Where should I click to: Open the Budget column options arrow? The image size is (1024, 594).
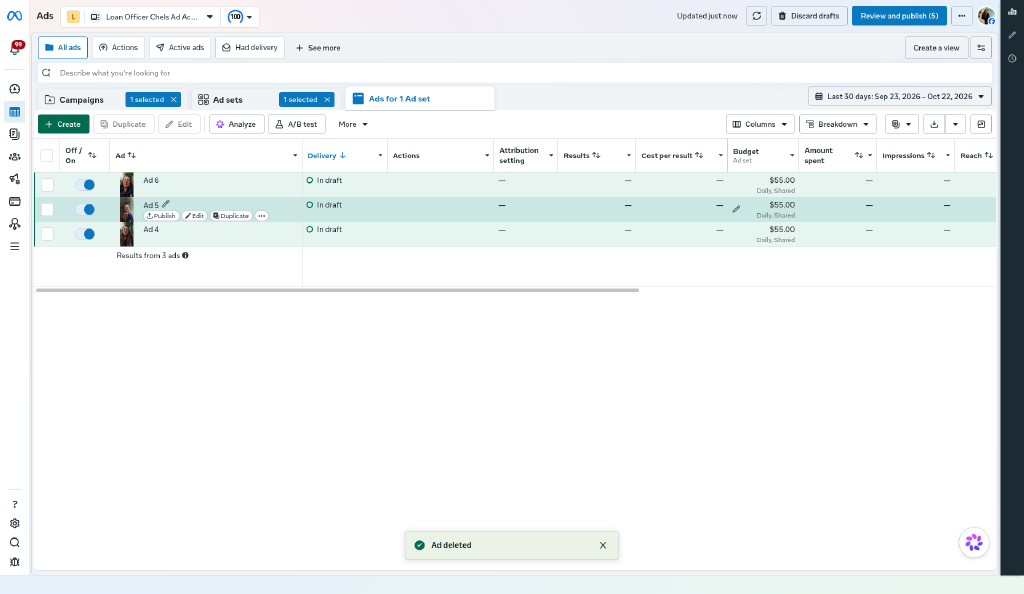click(792, 155)
